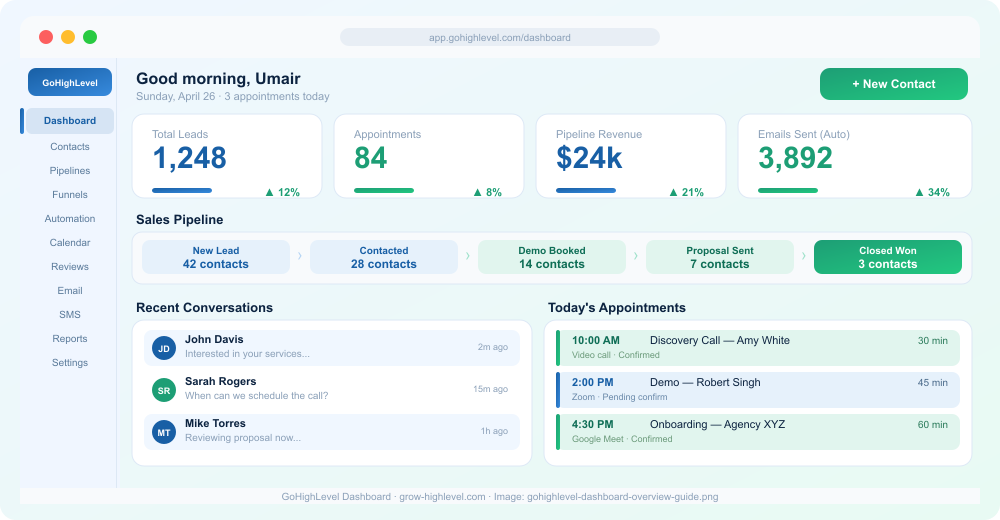Click the MT avatar for Mike Torres
The image size is (1000, 520).
164,433
